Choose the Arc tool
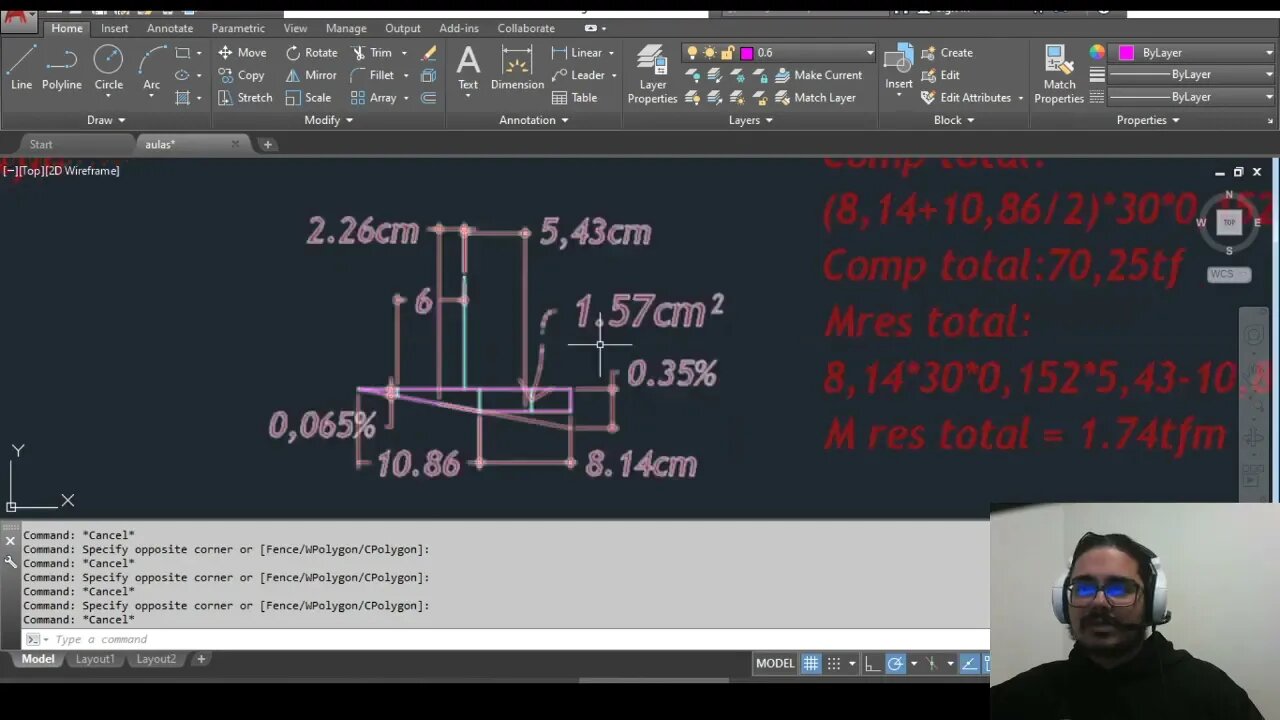This screenshot has width=1280, height=720. point(151,68)
